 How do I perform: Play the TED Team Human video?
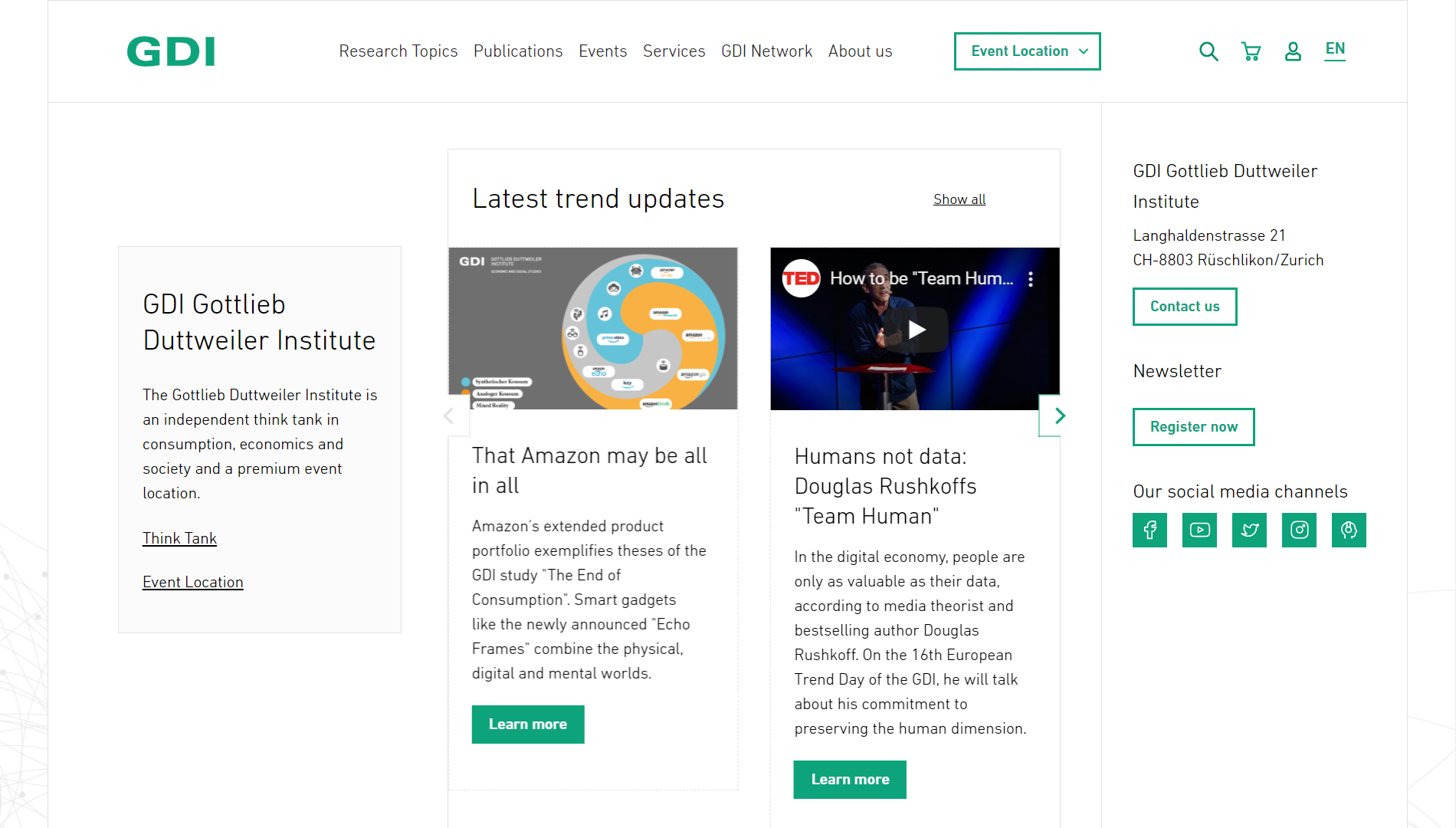pyautogui.click(x=917, y=330)
